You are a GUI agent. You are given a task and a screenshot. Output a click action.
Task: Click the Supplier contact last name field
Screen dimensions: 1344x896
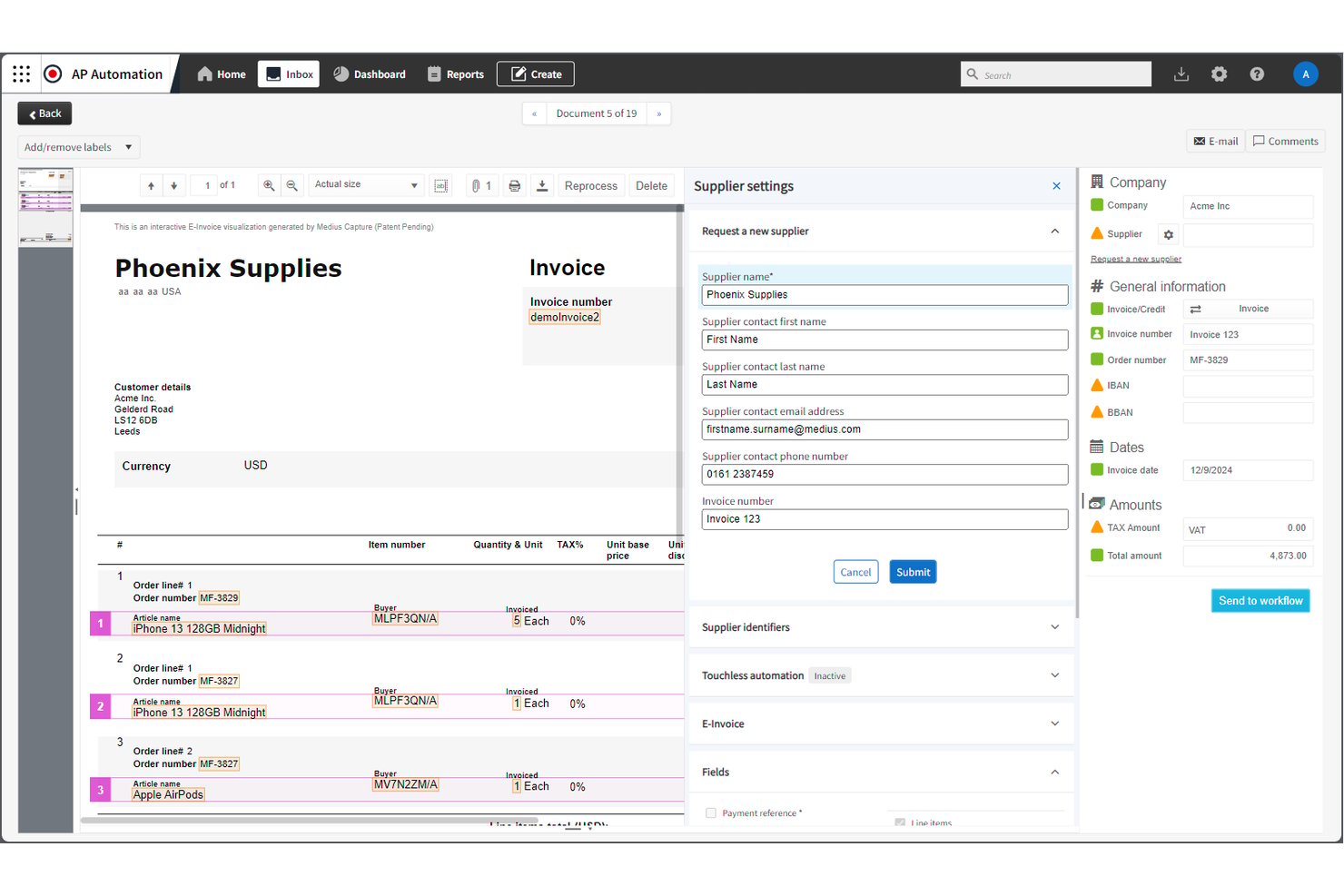click(x=885, y=385)
